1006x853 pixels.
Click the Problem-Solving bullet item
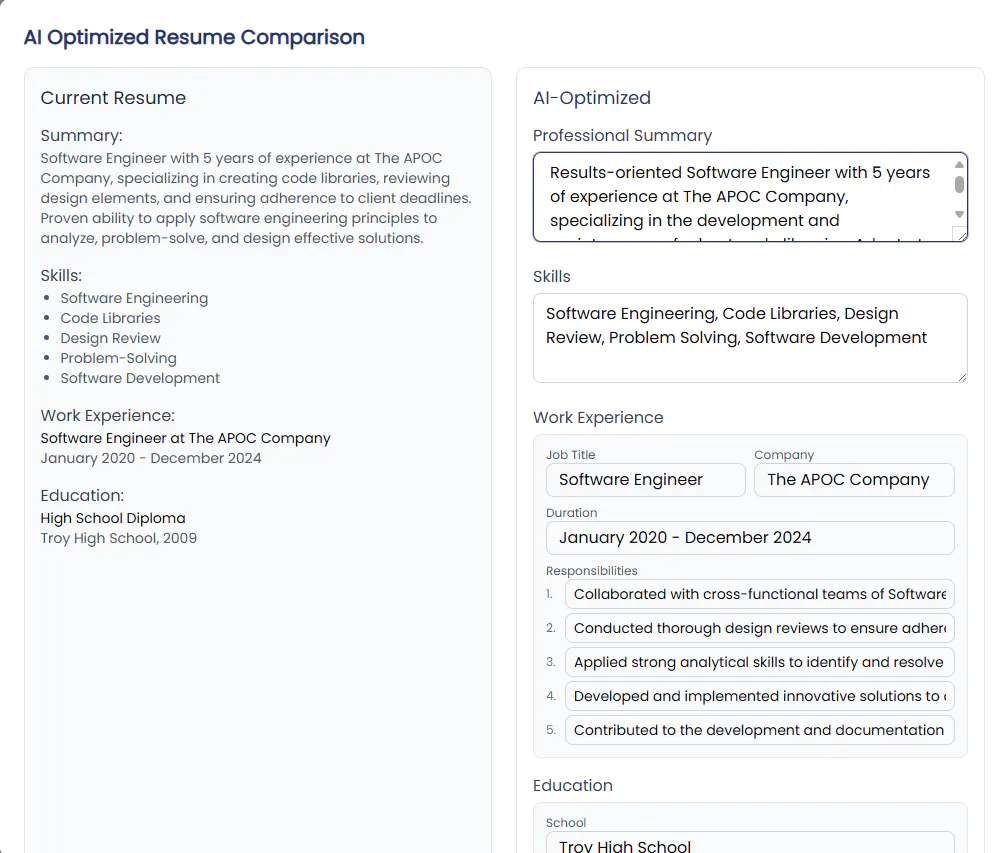[x=118, y=358]
